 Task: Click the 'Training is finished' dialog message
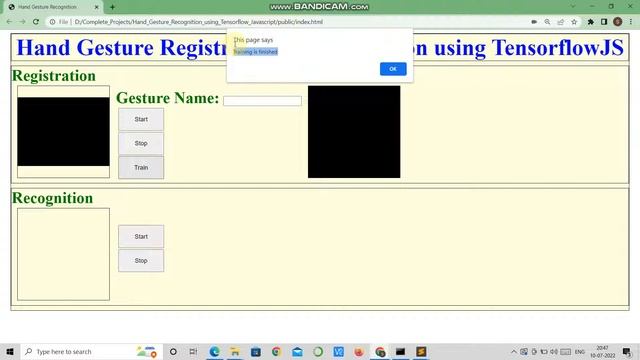tap(256, 52)
